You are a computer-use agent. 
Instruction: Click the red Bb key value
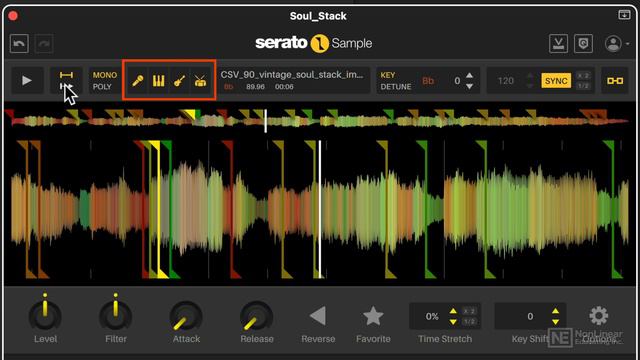(x=428, y=81)
